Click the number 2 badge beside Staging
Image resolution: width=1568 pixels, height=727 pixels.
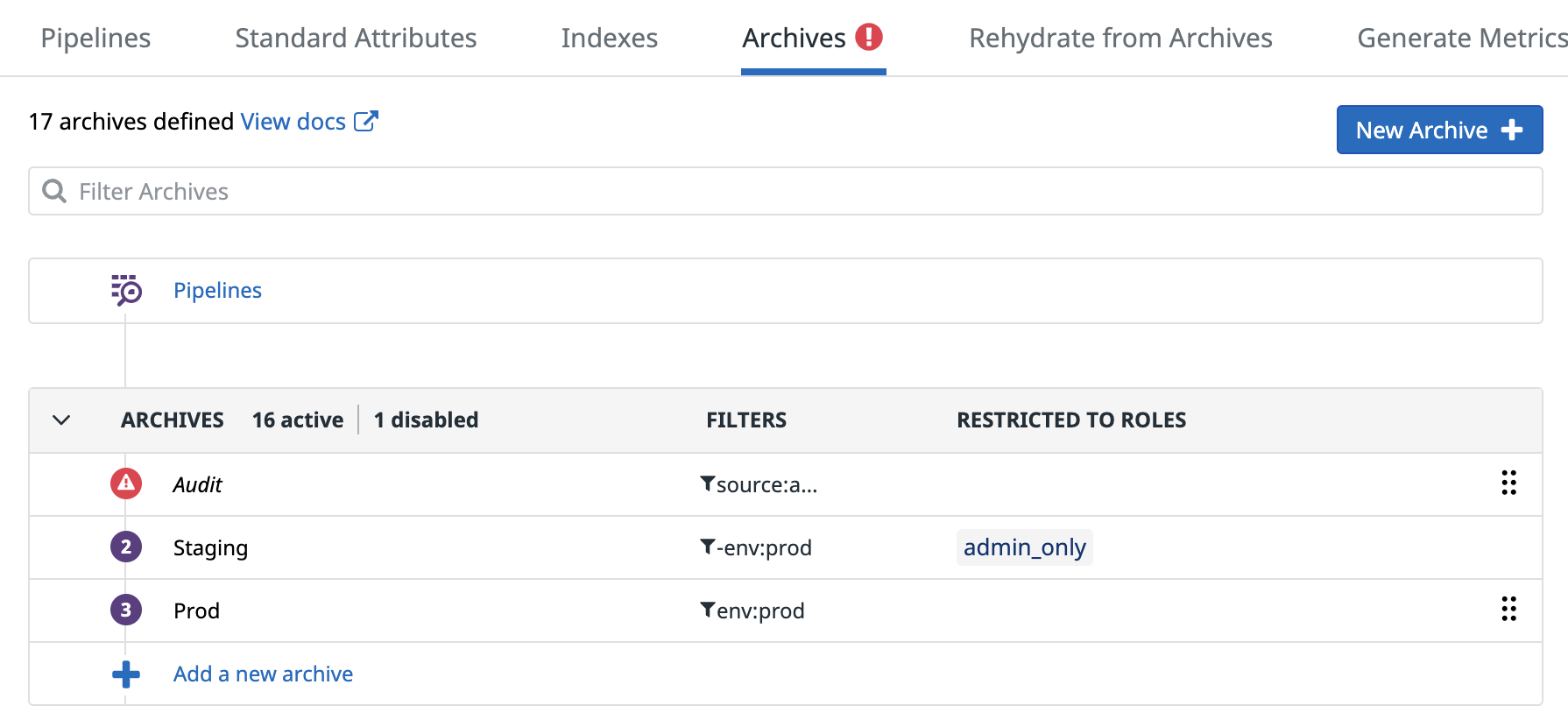[126, 547]
